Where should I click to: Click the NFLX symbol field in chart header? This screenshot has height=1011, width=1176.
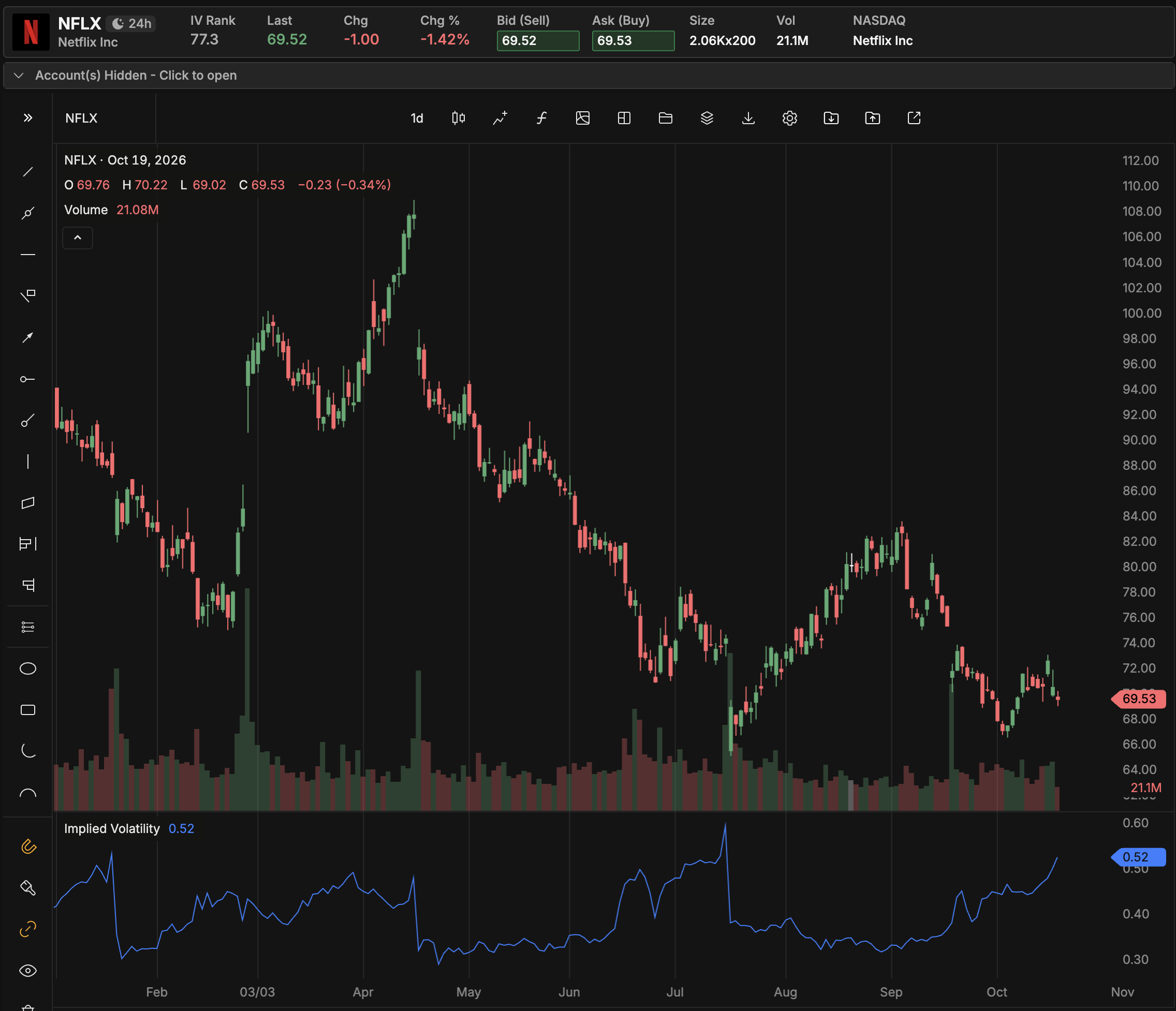pos(105,118)
